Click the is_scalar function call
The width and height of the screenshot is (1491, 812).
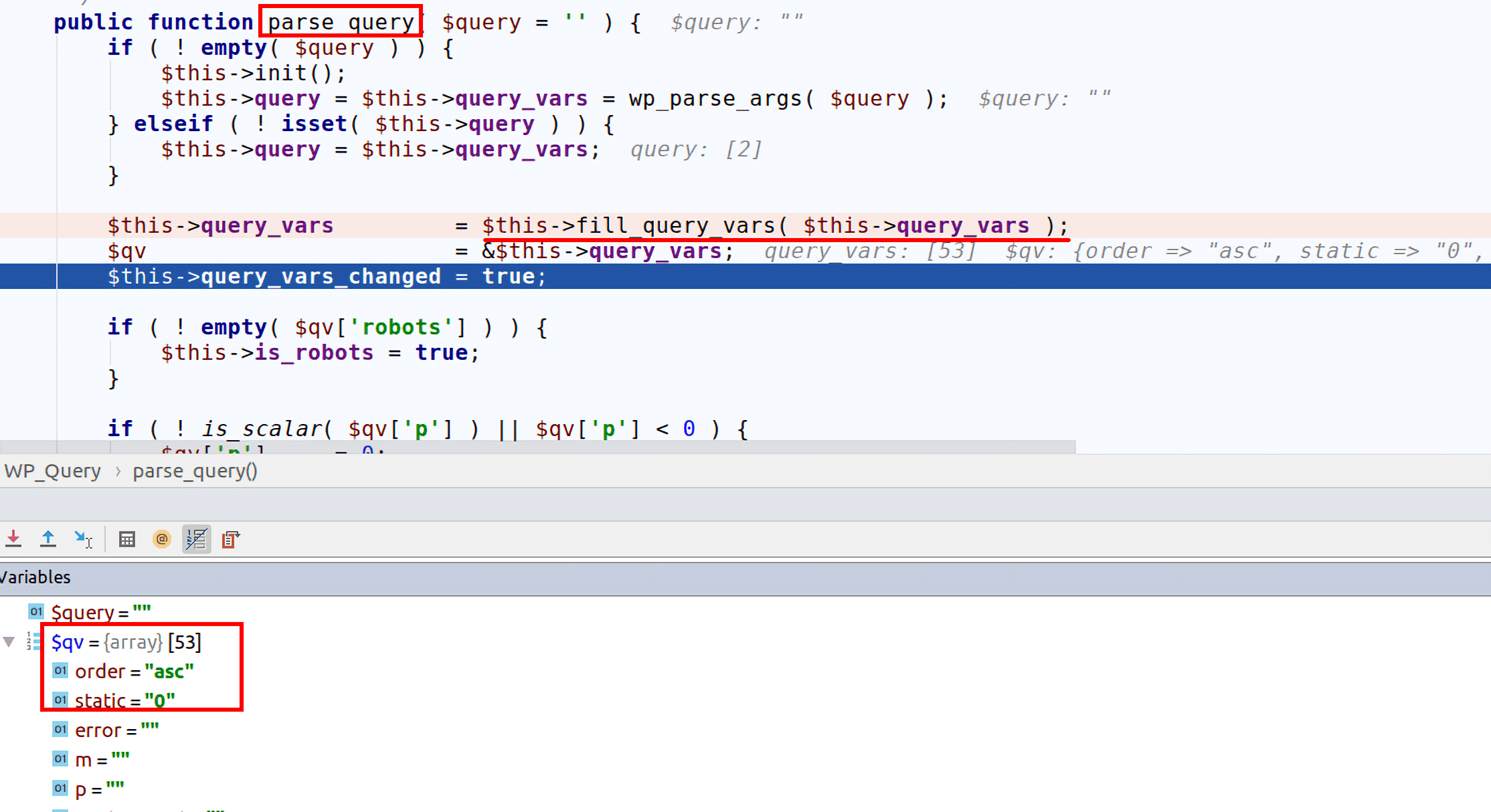point(261,429)
